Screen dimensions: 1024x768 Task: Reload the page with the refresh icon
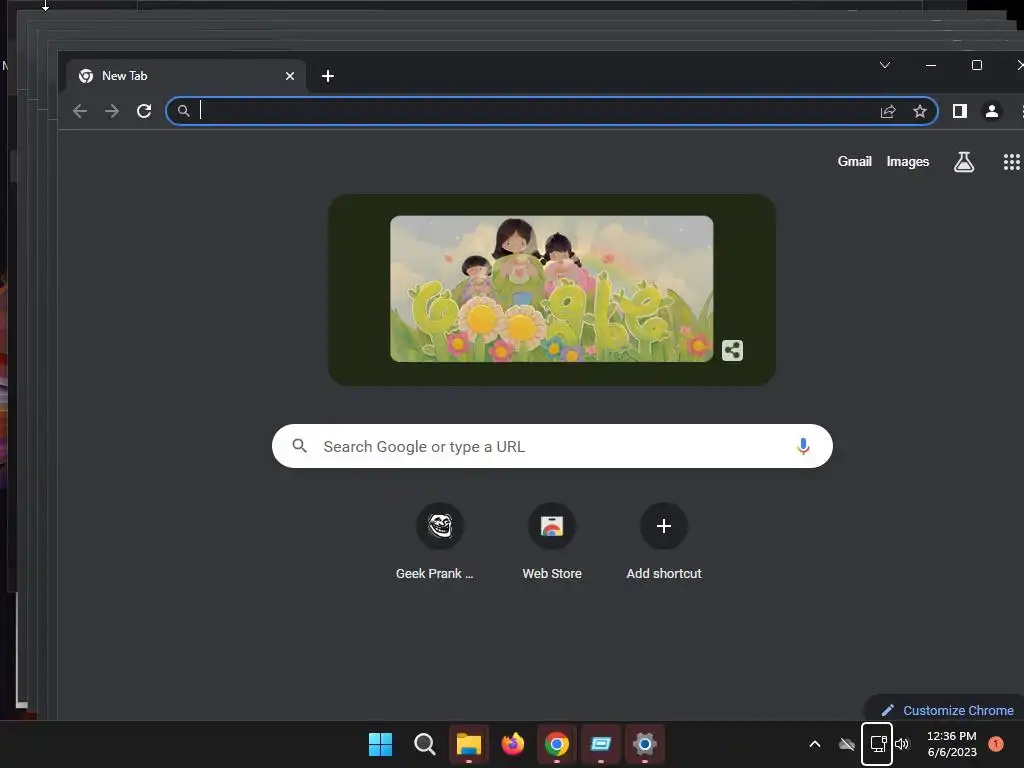tap(144, 111)
